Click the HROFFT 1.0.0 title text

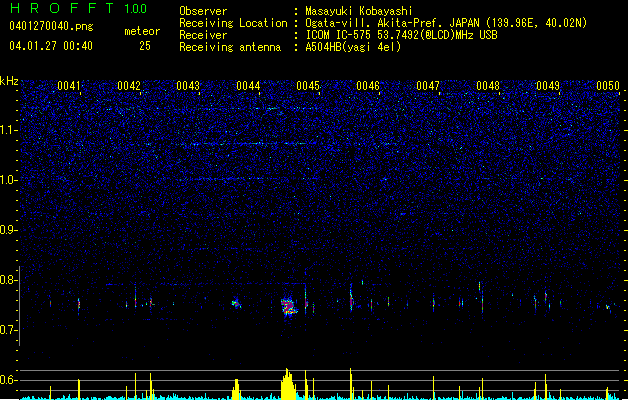(78, 8)
